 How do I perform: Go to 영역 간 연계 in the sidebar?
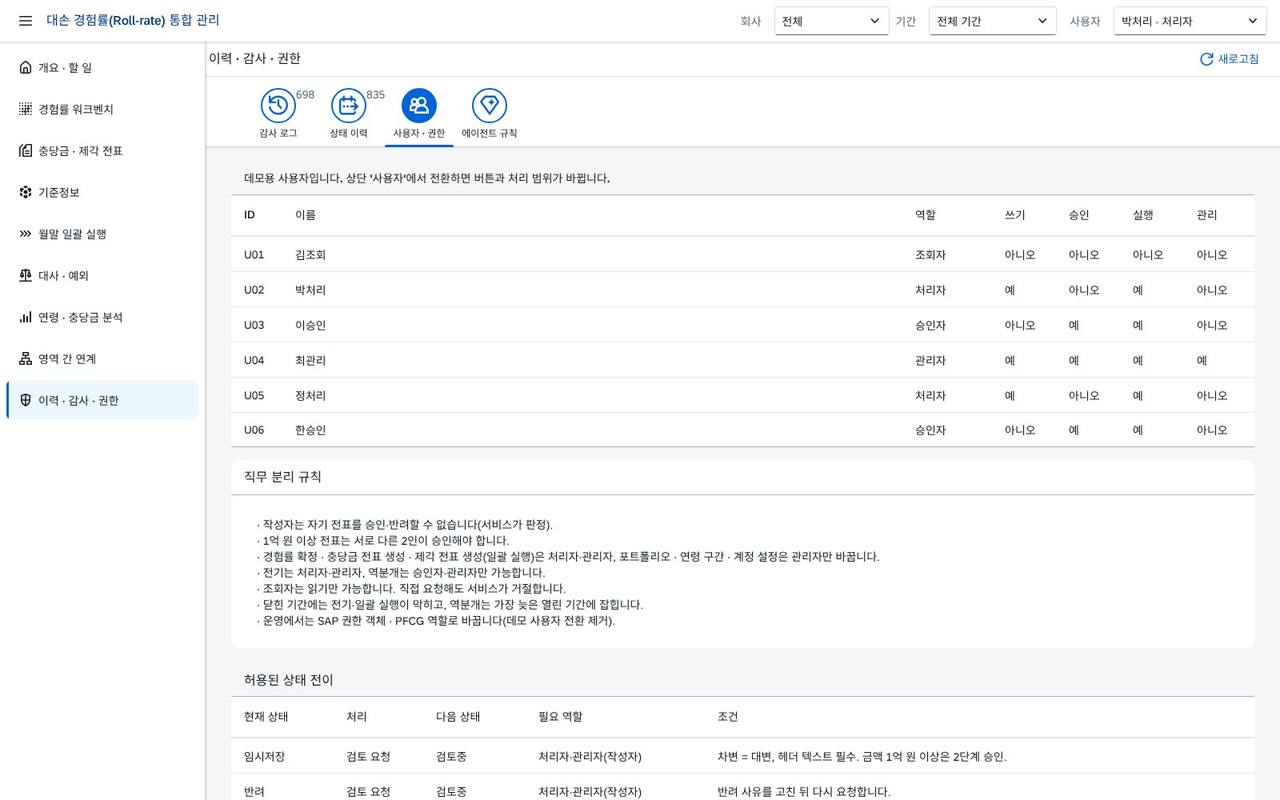tap(102, 359)
